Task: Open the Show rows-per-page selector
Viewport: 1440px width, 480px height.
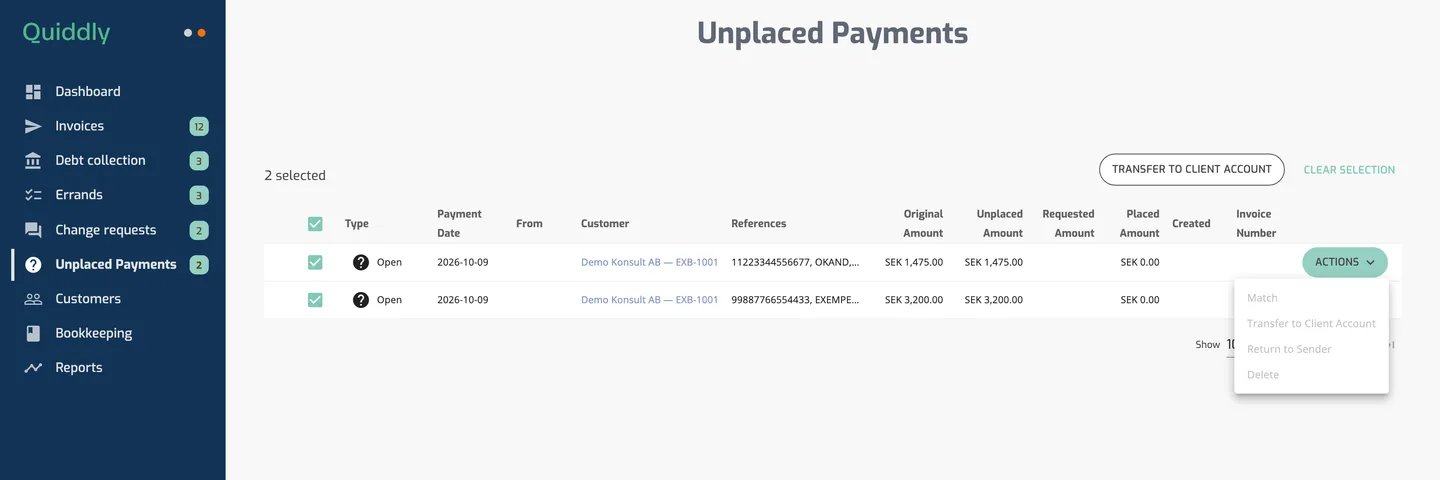Action: (x=1230, y=345)
